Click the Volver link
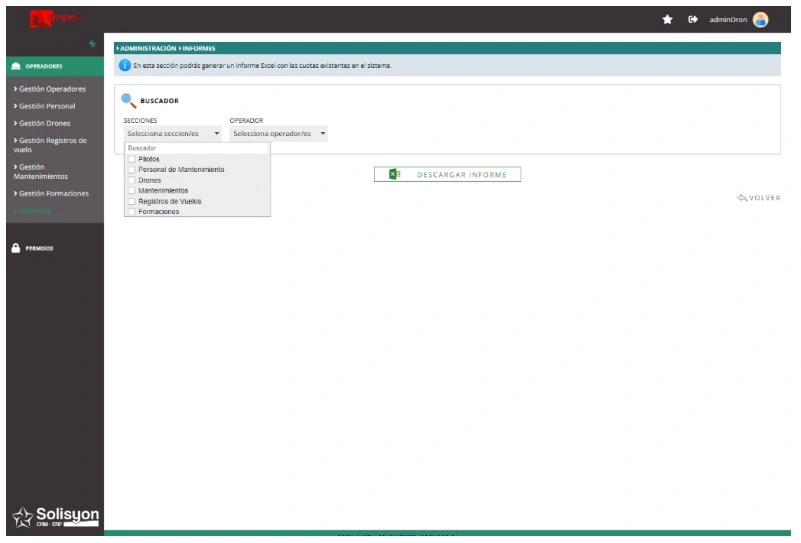Image resolution: width=801 pixels, height=543 pixels. (x=759, y=198)
